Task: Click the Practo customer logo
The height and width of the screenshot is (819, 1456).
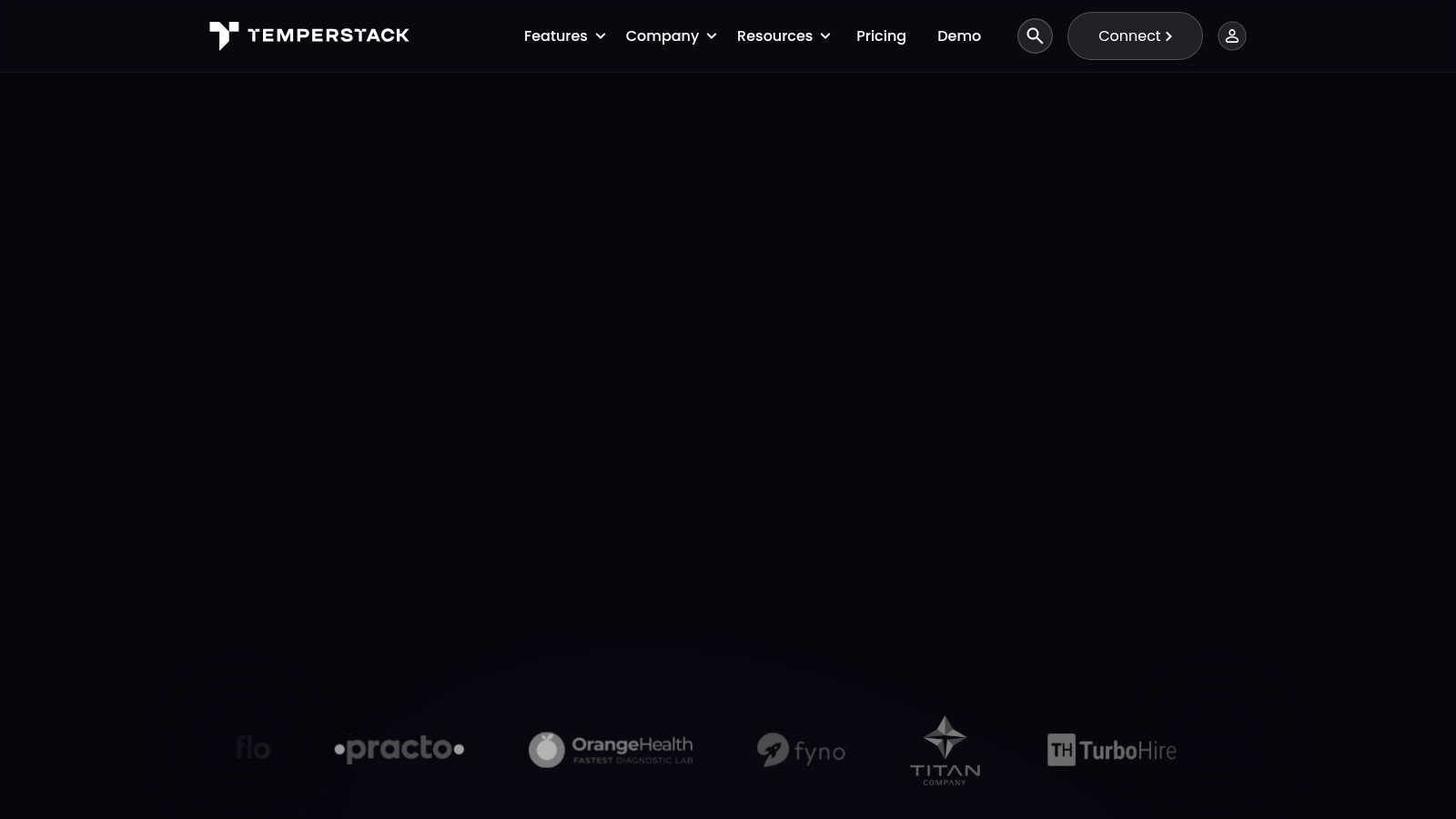Action: click(x=399, y=749)
